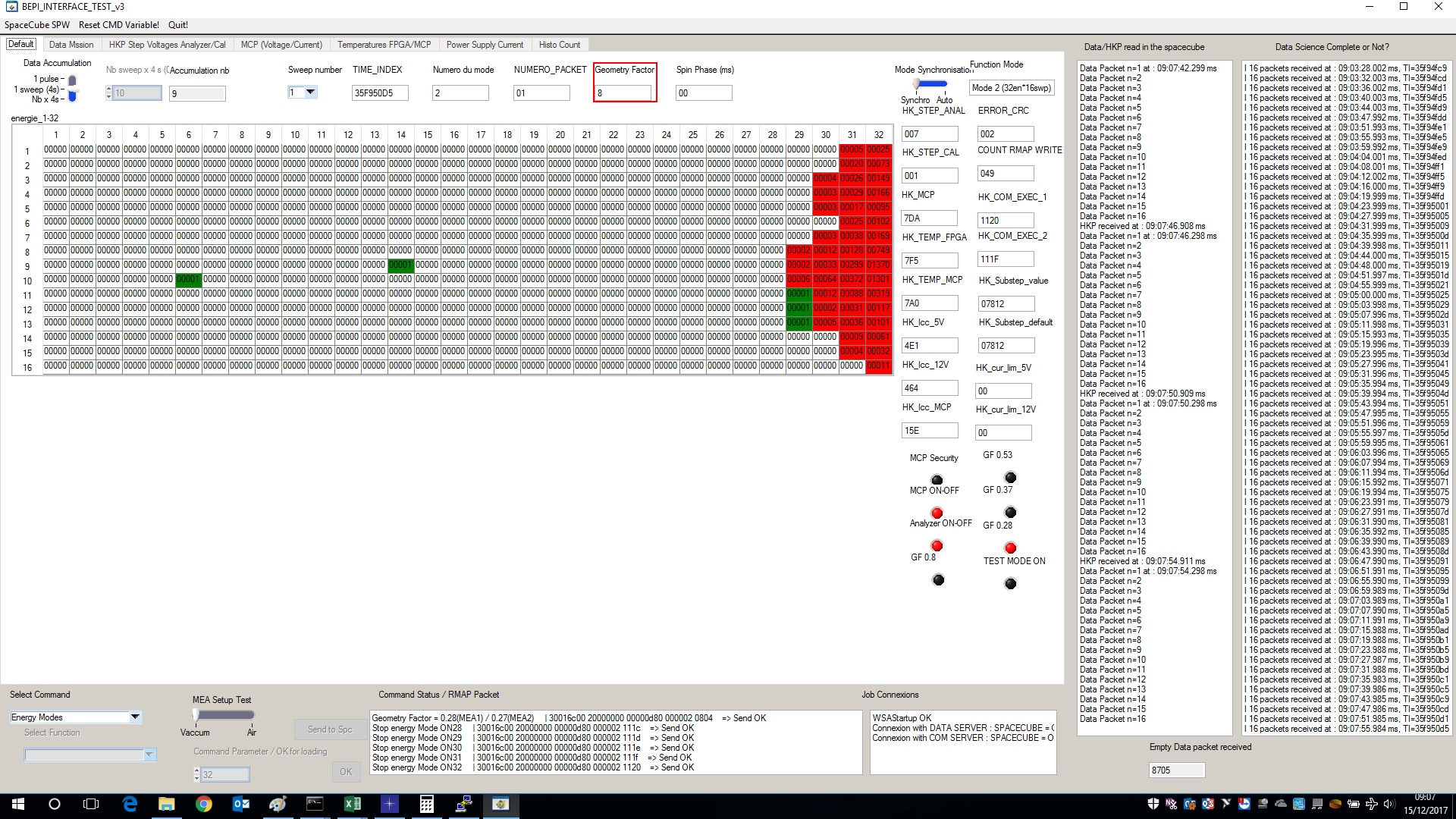Click the HK_MCP field showing 7DA
The width and height of the screenshot is (1456, 819).
(x=930, y=218)
